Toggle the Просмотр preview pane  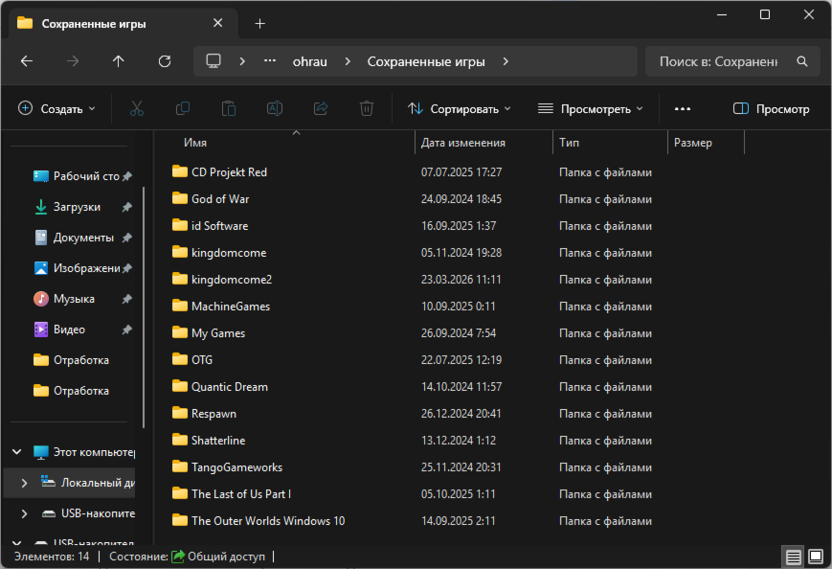pyautogui.click(x=771, y=109)
